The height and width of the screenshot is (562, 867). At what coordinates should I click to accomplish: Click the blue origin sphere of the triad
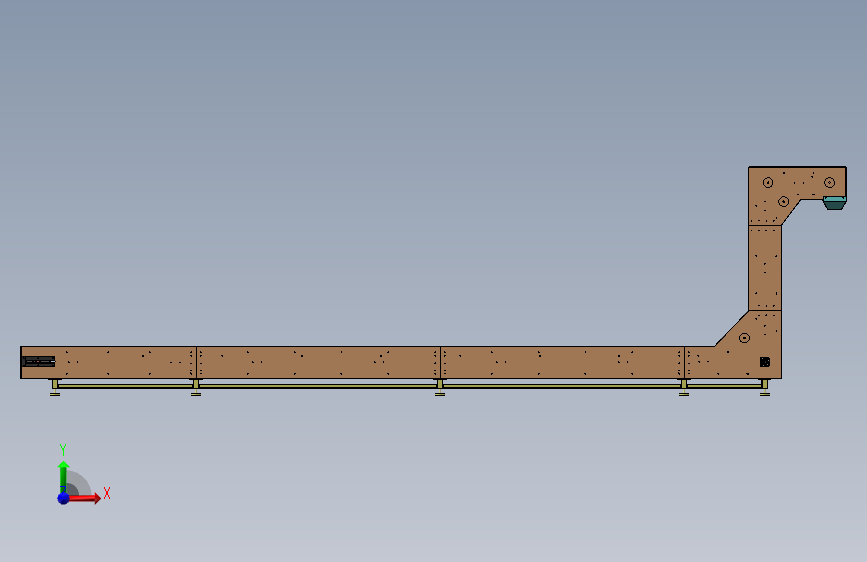tap(64, 498)
